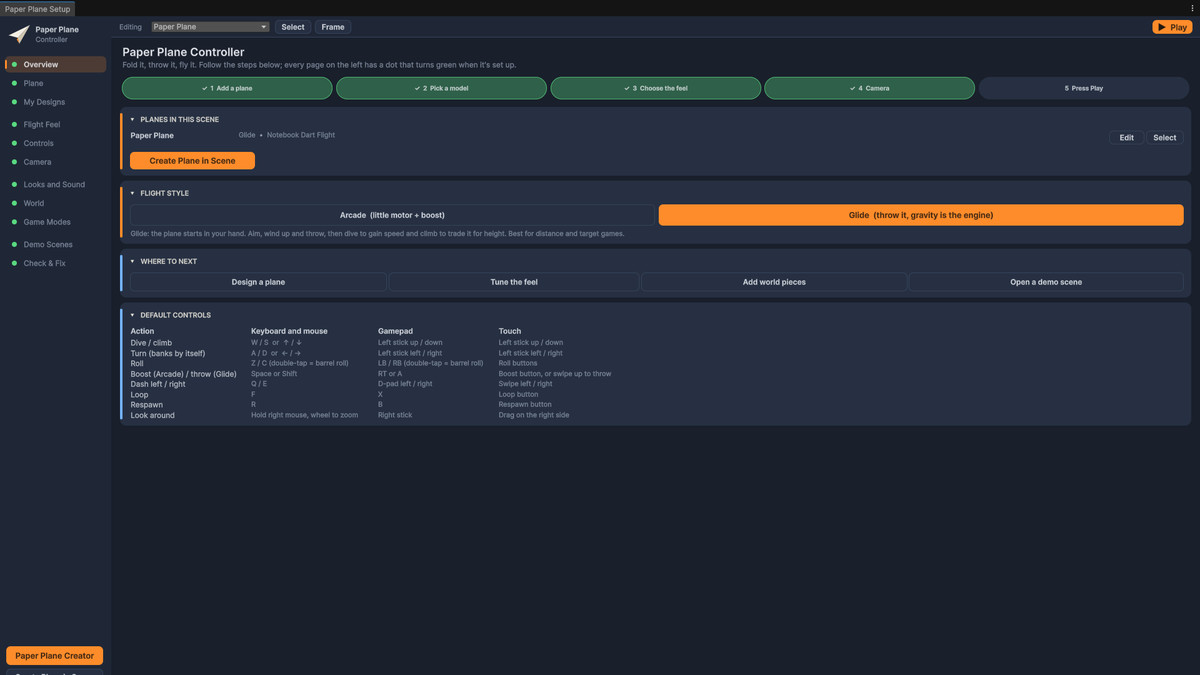Click the Select button beside Frame
1200x675 pixels.
(x=293, y=27)
